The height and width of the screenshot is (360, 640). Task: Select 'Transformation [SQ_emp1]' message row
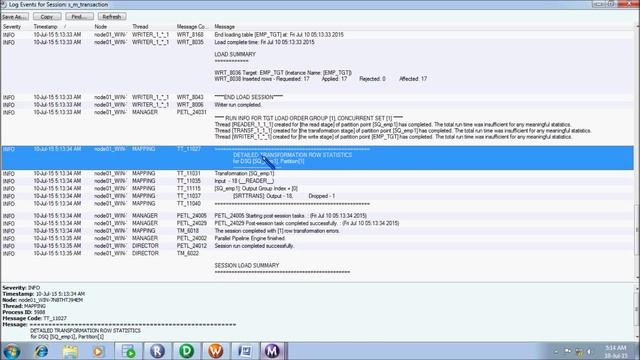pos(317,173)
